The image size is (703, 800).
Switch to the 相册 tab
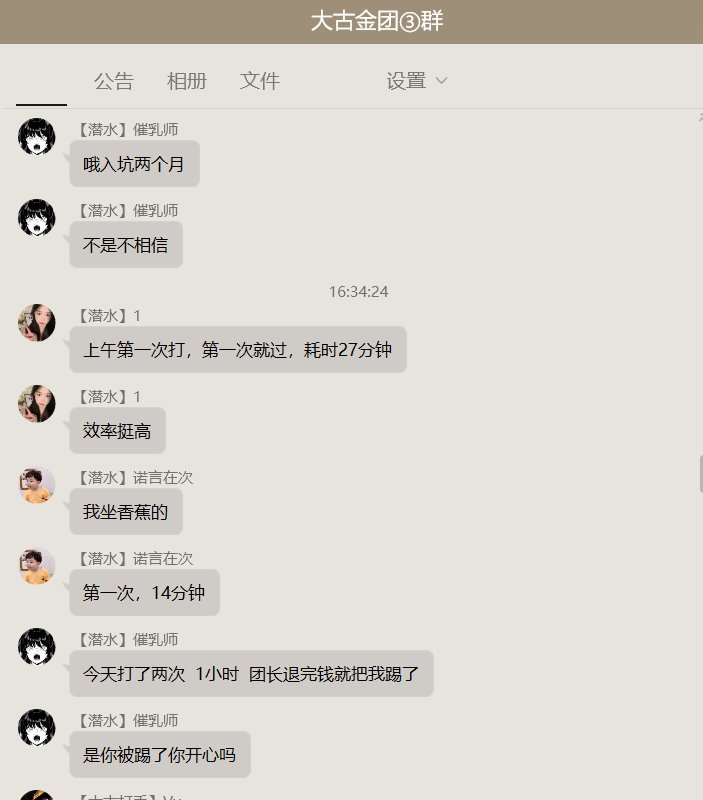click(x=187, y=81)
